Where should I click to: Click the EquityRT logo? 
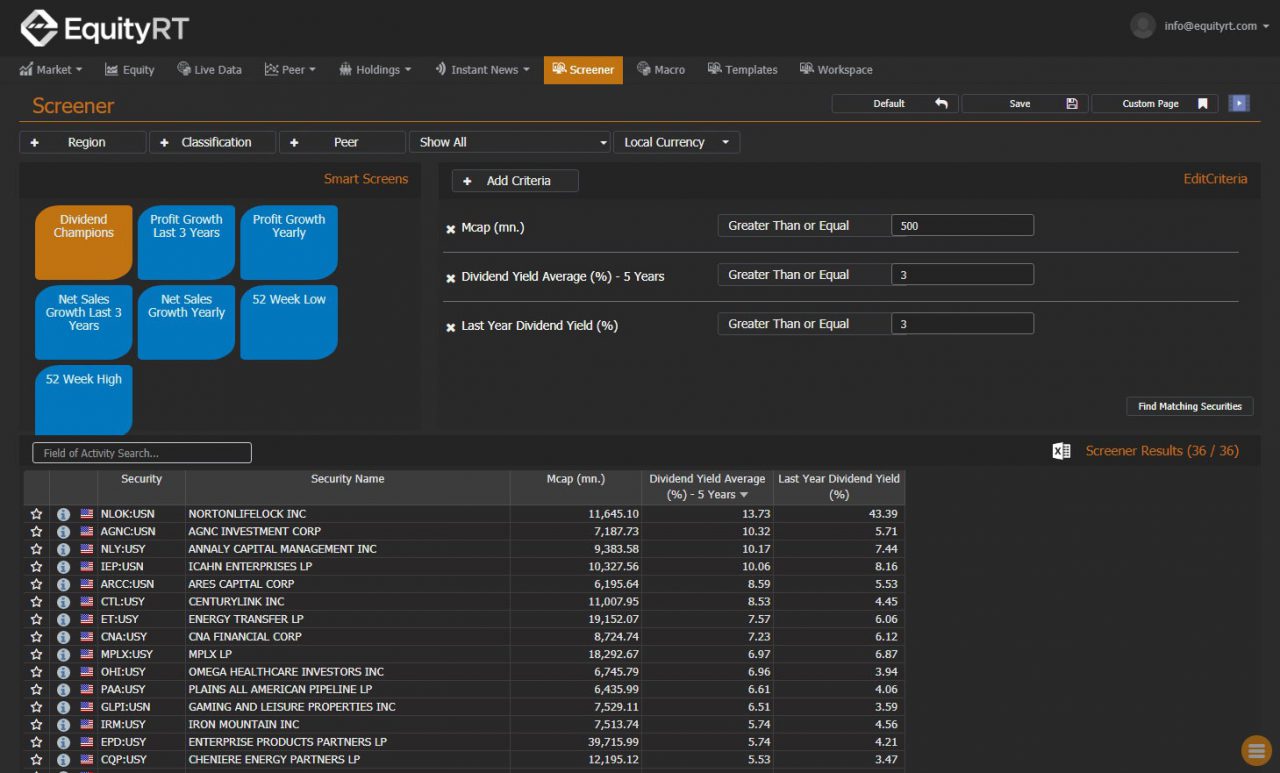pos(104,28)
